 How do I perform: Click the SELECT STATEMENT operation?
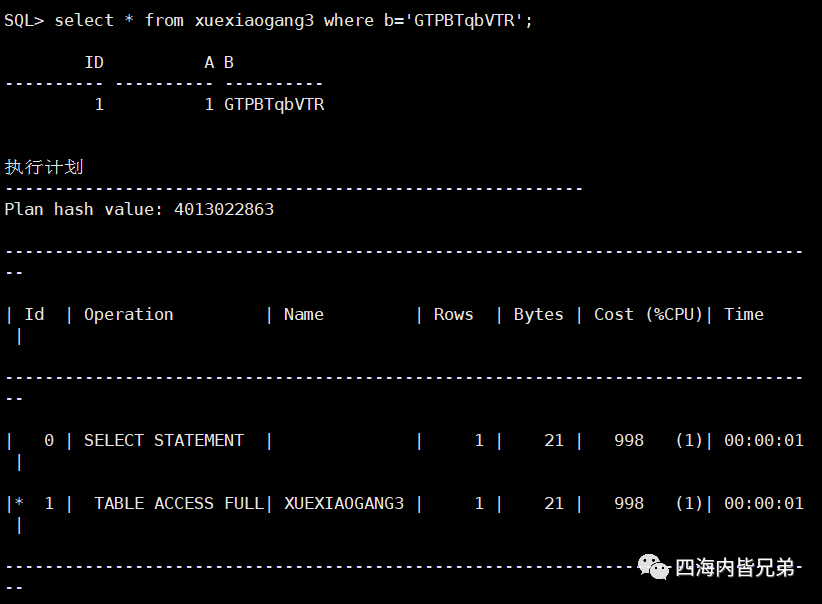point(164,440)
